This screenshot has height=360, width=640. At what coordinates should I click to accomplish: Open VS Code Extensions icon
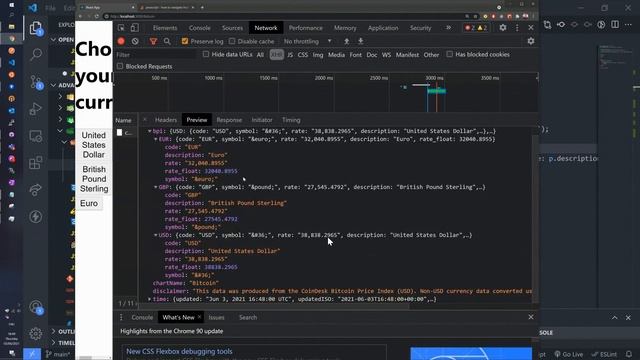(36, 163)
